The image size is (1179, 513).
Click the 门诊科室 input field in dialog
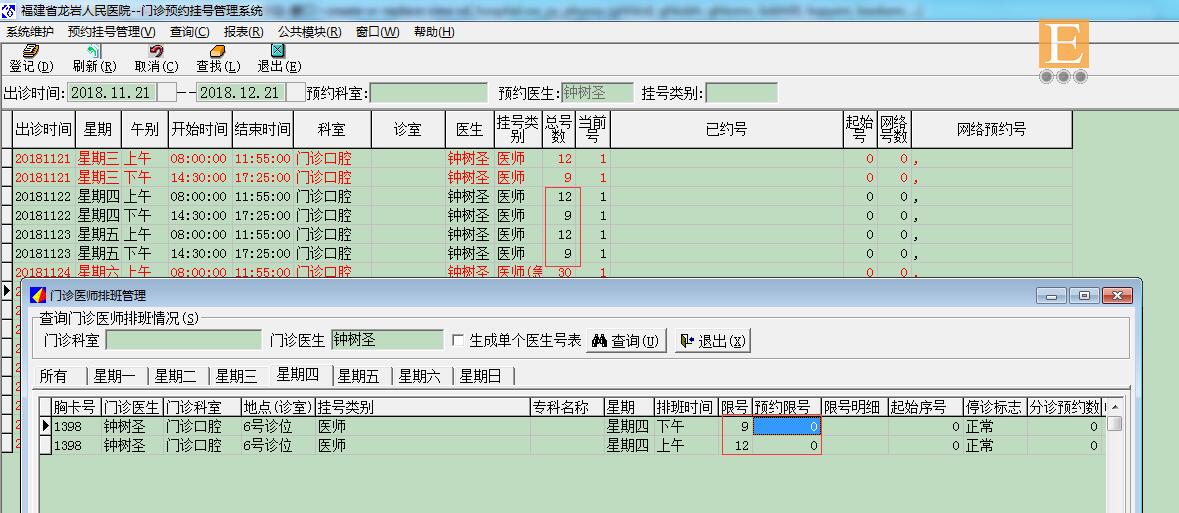(183, 340)
